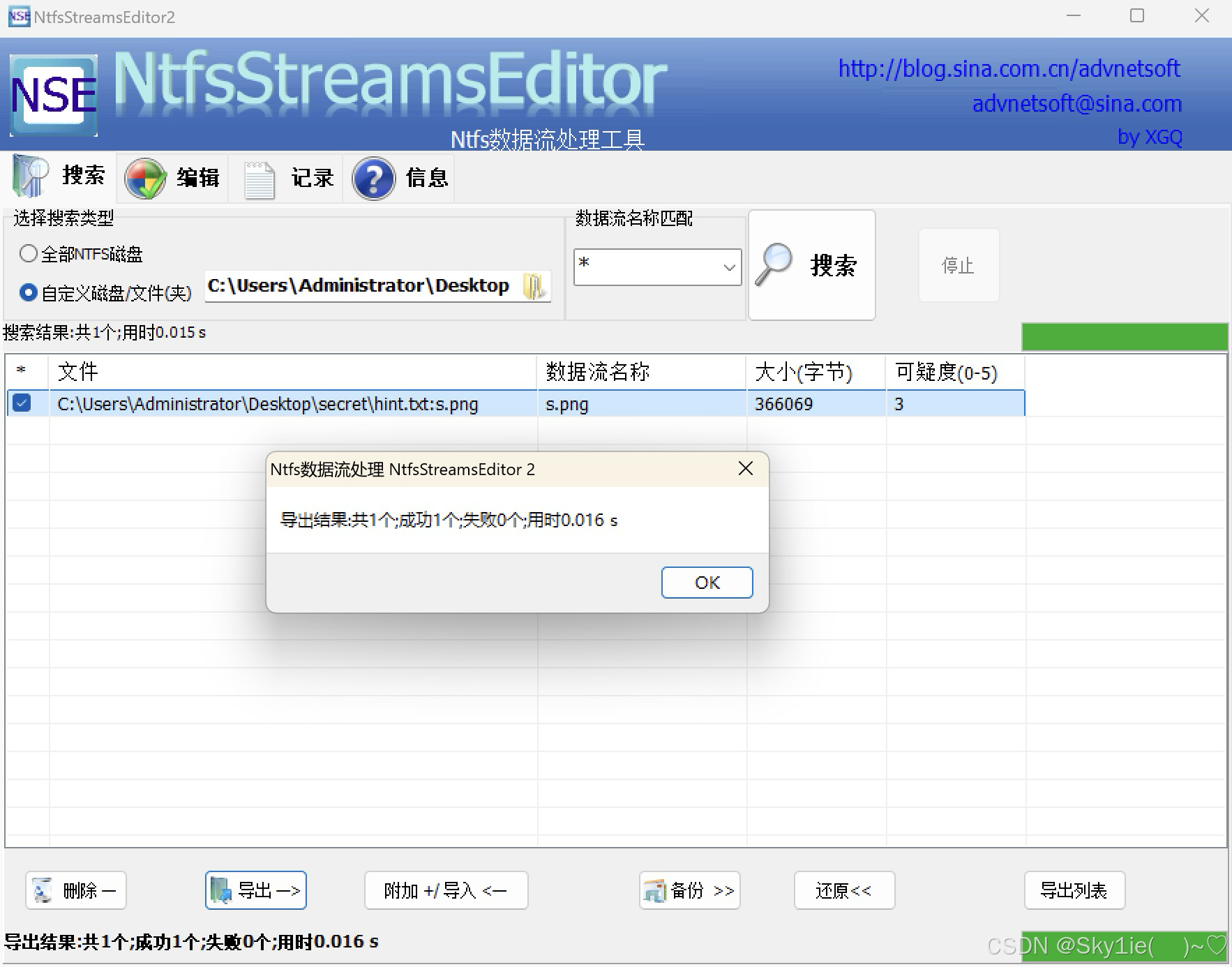Click the 删除 delete button
Screen dimensions: 1232x967
(x=76, y=890)
